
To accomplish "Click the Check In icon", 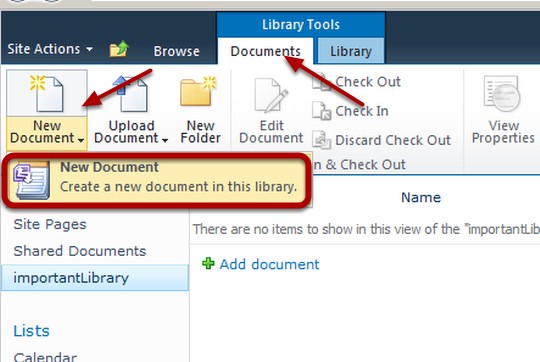I will pyautogui.click(x=321, y=111).
